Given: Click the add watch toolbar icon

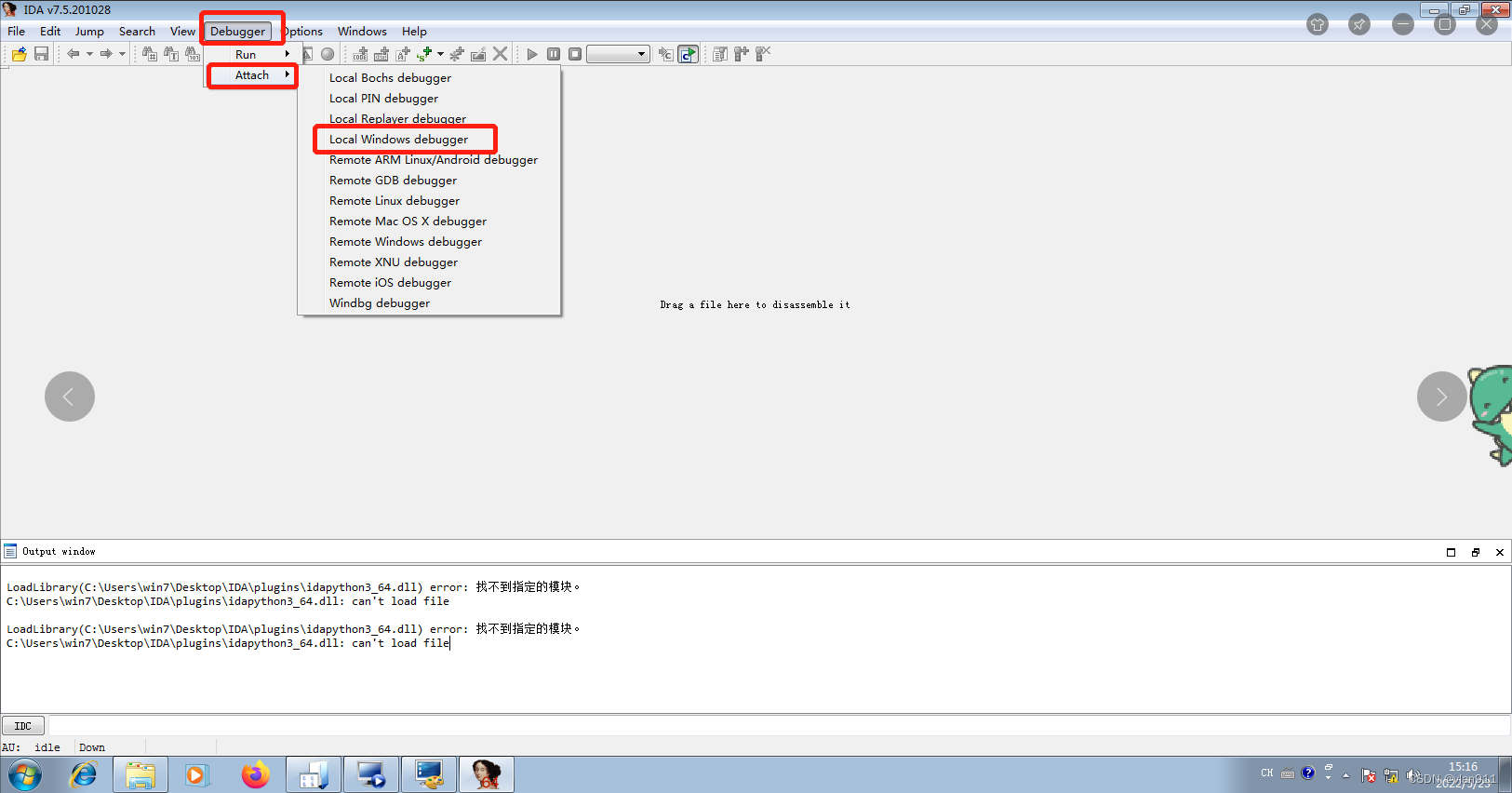Looking at the screenshot, I should click(x=742, y=54).
